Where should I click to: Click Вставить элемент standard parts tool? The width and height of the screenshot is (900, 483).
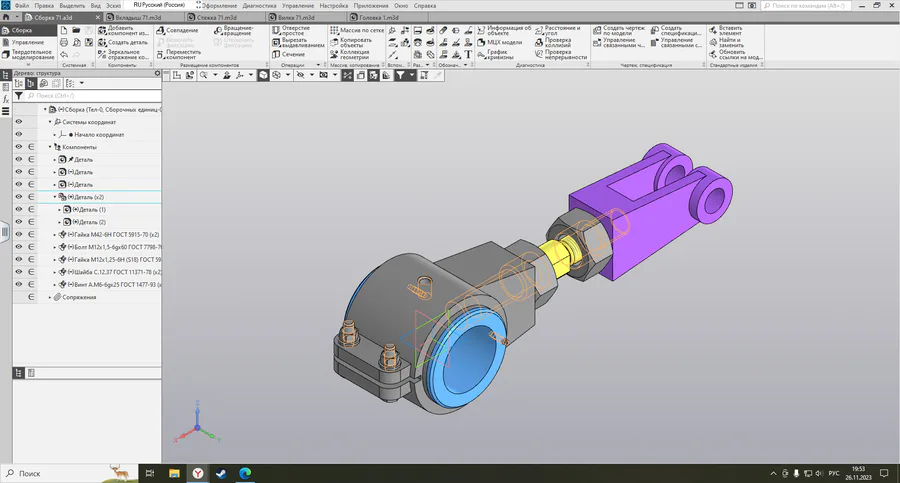tap(726, 30)
